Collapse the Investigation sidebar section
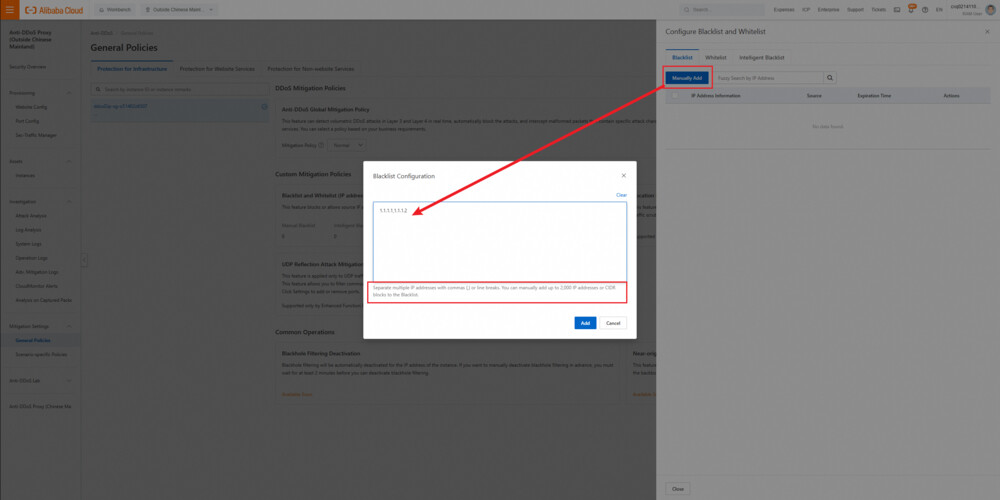 tap(69, 202)
